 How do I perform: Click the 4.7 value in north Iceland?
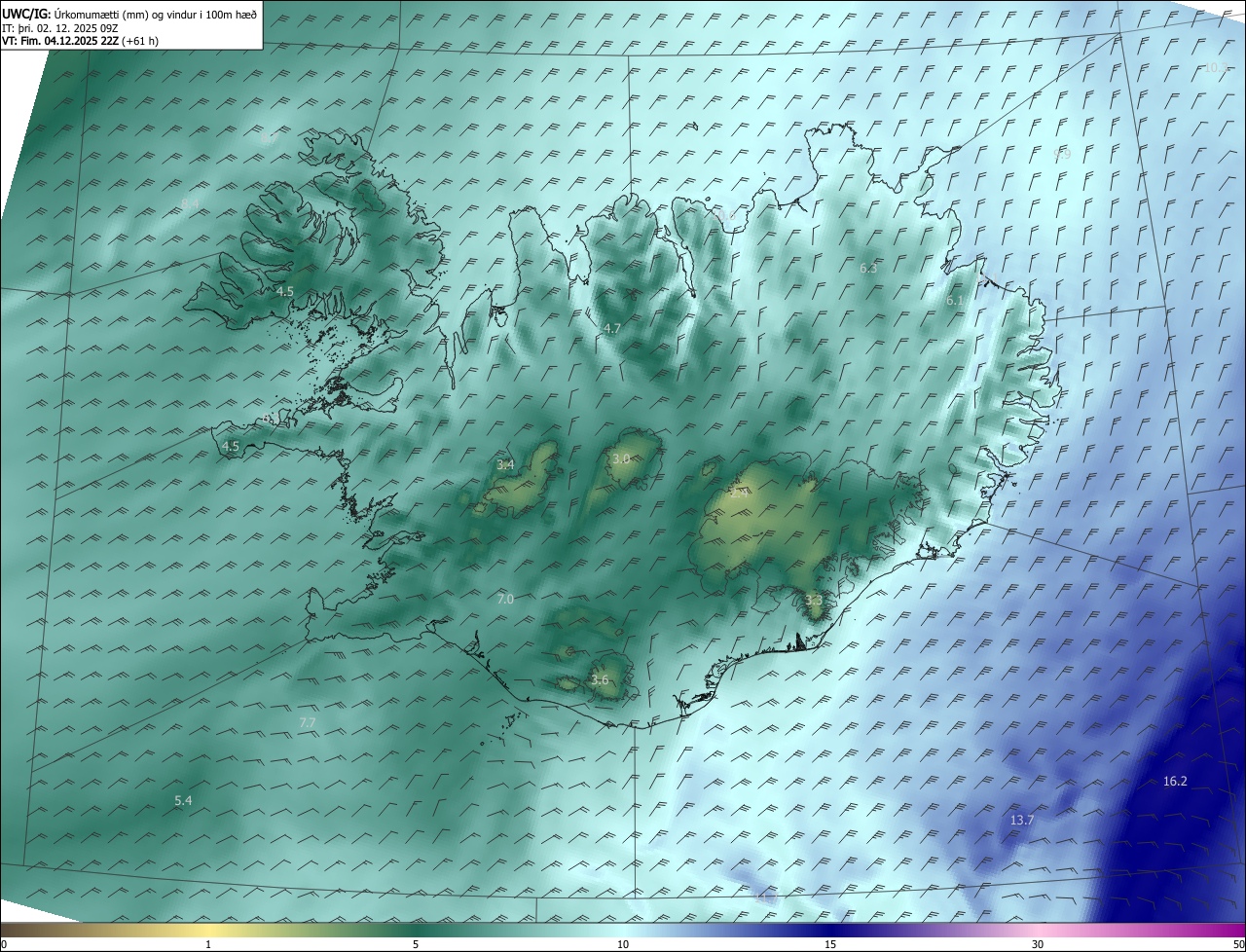(x=611, y=329)
